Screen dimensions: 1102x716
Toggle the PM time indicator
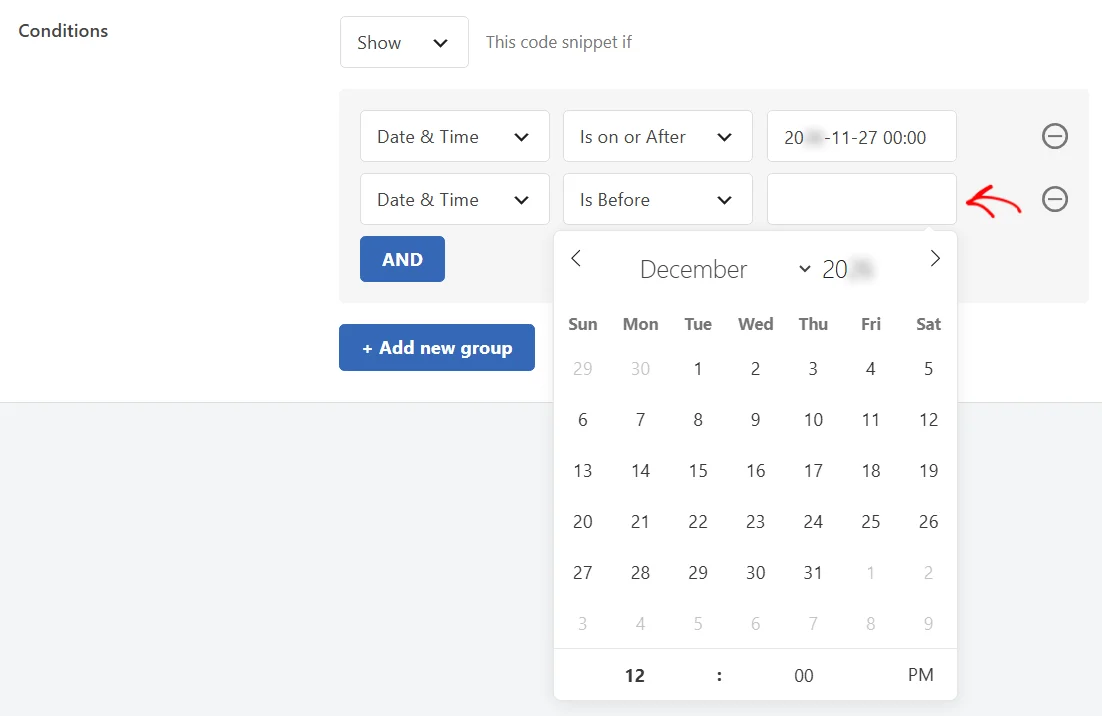pos(920,675)
